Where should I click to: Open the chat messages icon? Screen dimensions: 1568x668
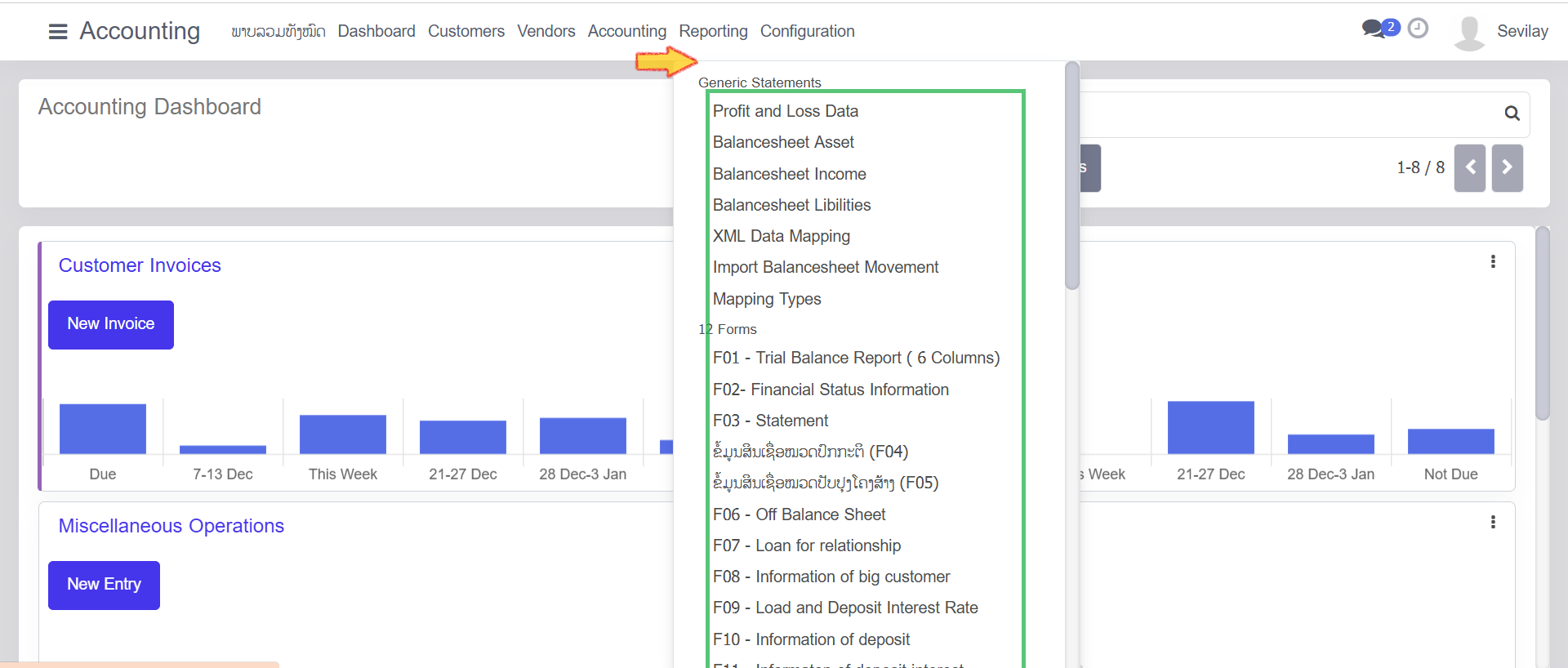(1374, 29)
